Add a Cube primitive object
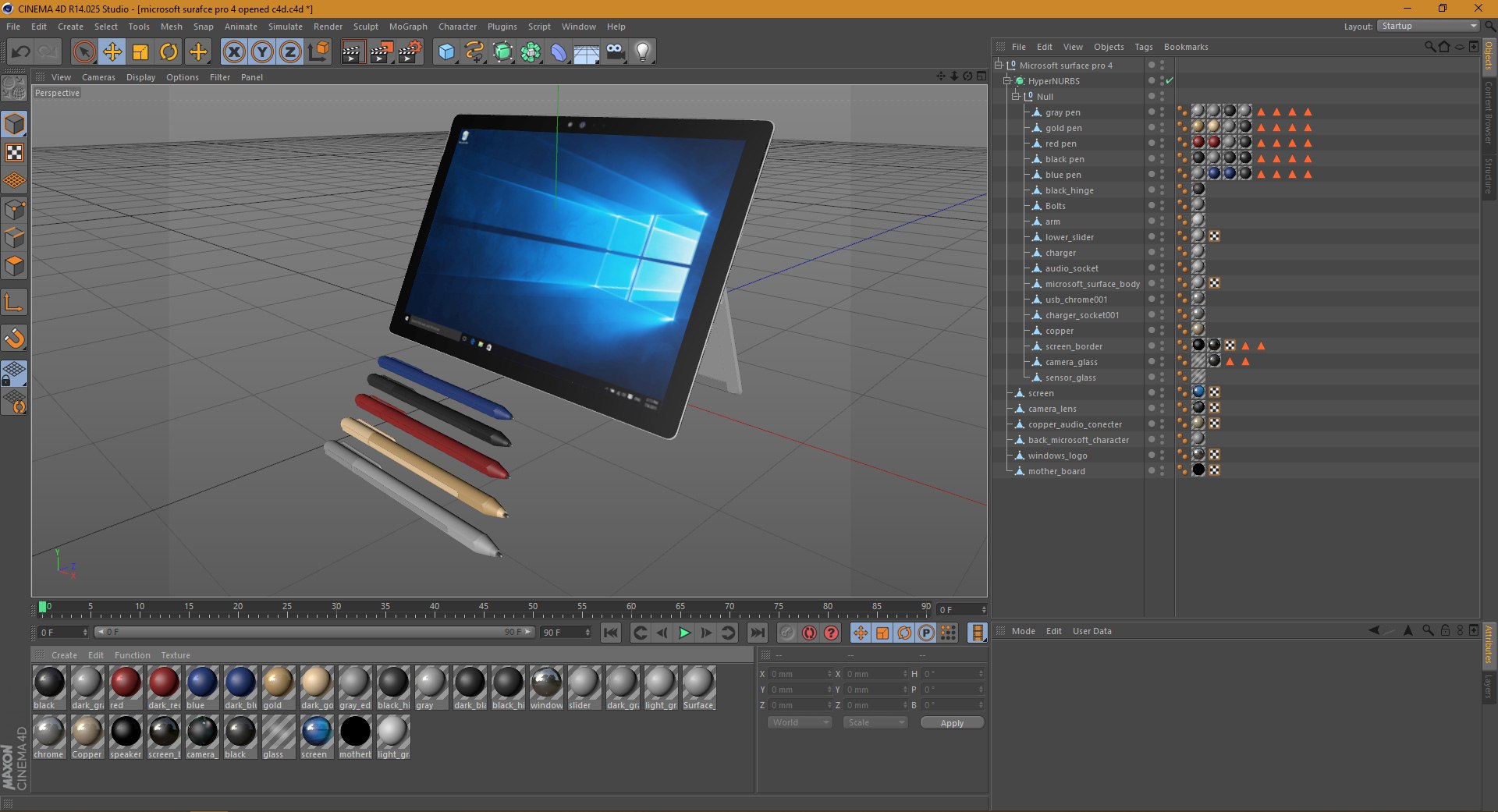 (x=446, y=52)
